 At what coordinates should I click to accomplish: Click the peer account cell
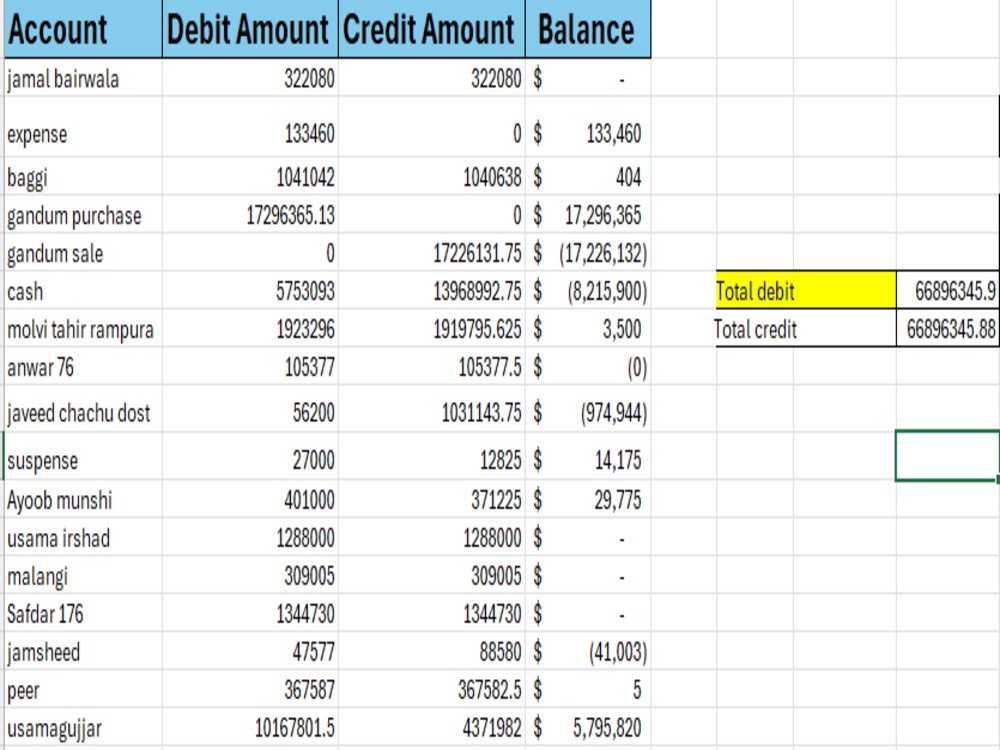pos(83,689)
